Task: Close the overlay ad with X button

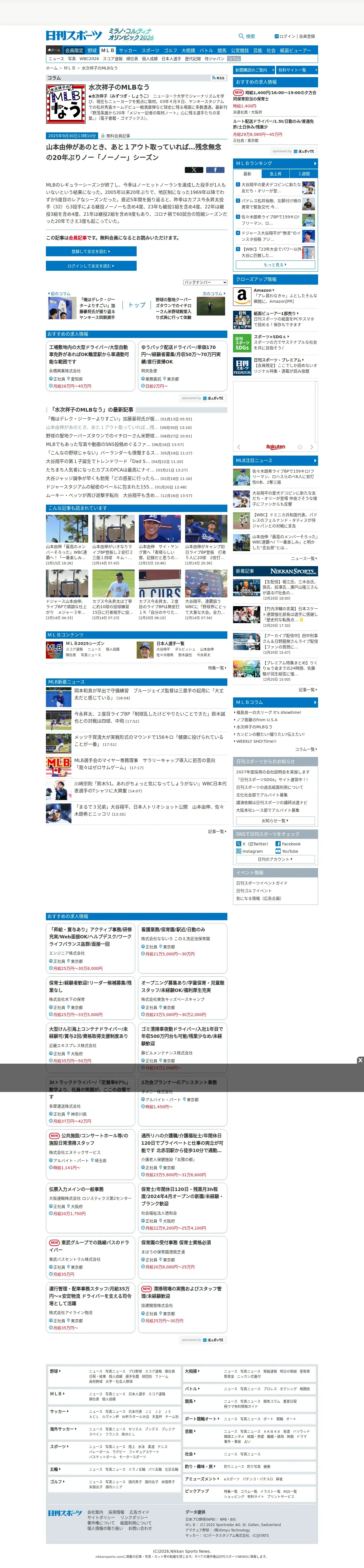Action: point(360,1060)
